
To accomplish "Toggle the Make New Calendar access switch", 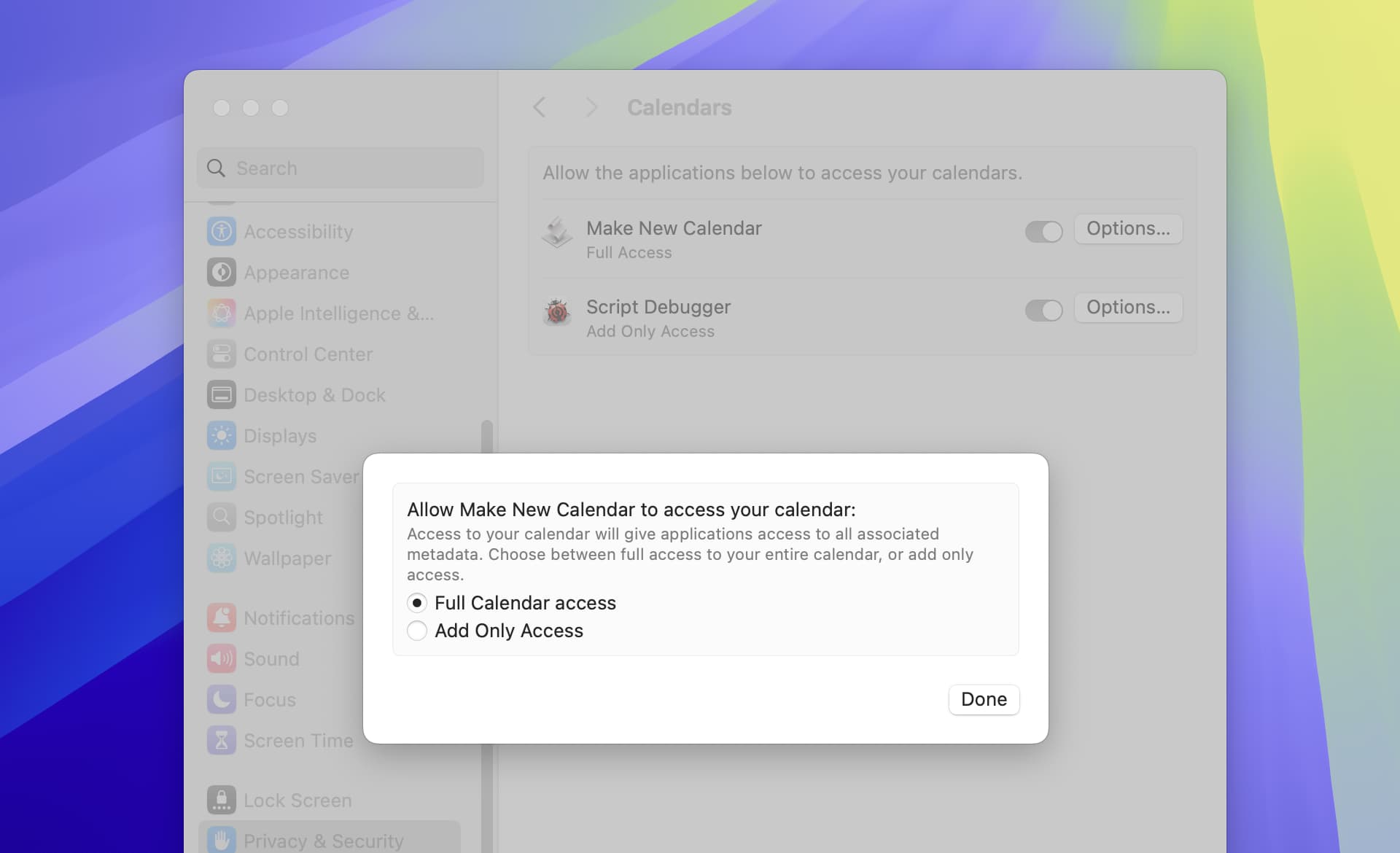I will coord(1043,232).
